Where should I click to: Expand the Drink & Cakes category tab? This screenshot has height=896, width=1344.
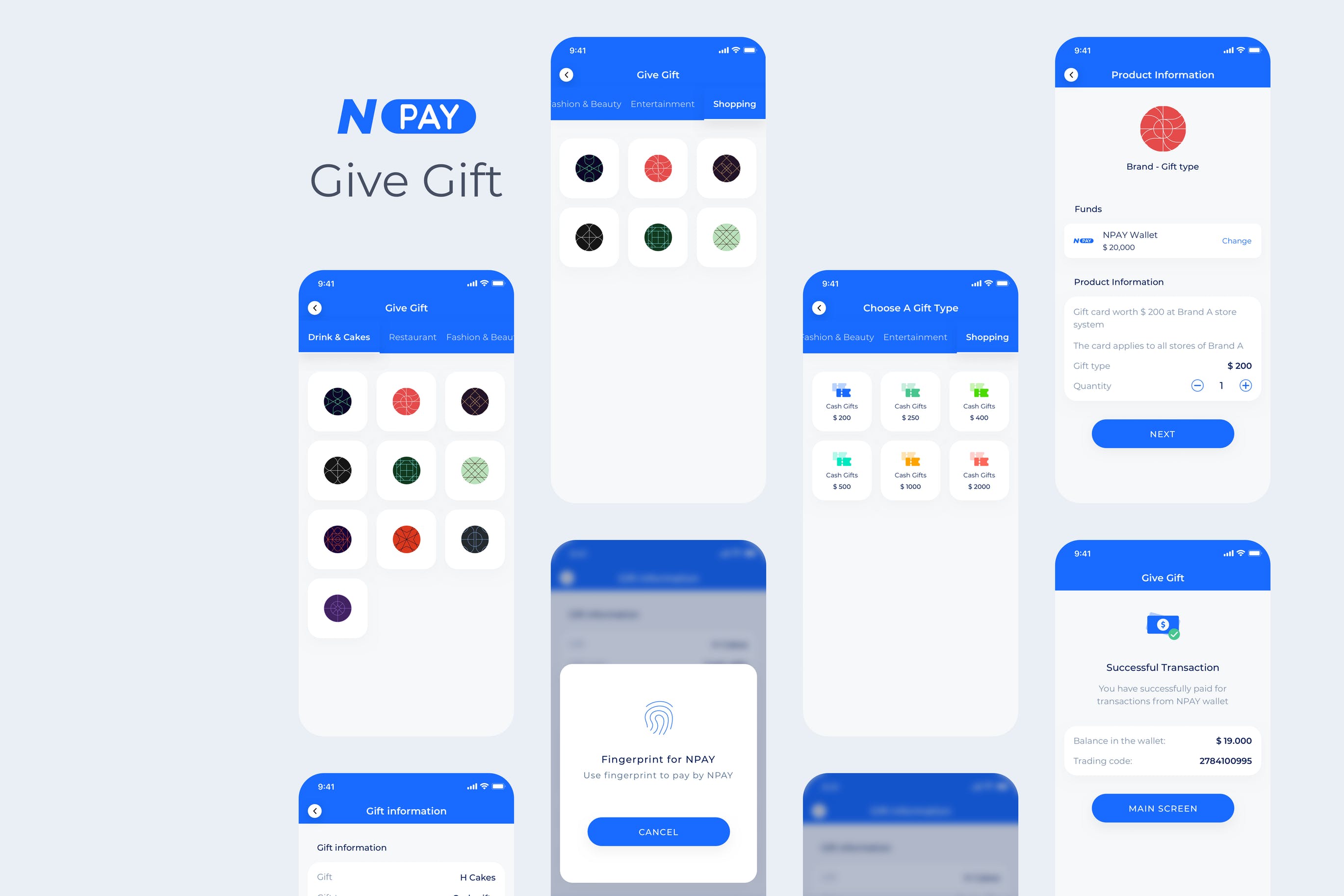click(x=341, y=337)
